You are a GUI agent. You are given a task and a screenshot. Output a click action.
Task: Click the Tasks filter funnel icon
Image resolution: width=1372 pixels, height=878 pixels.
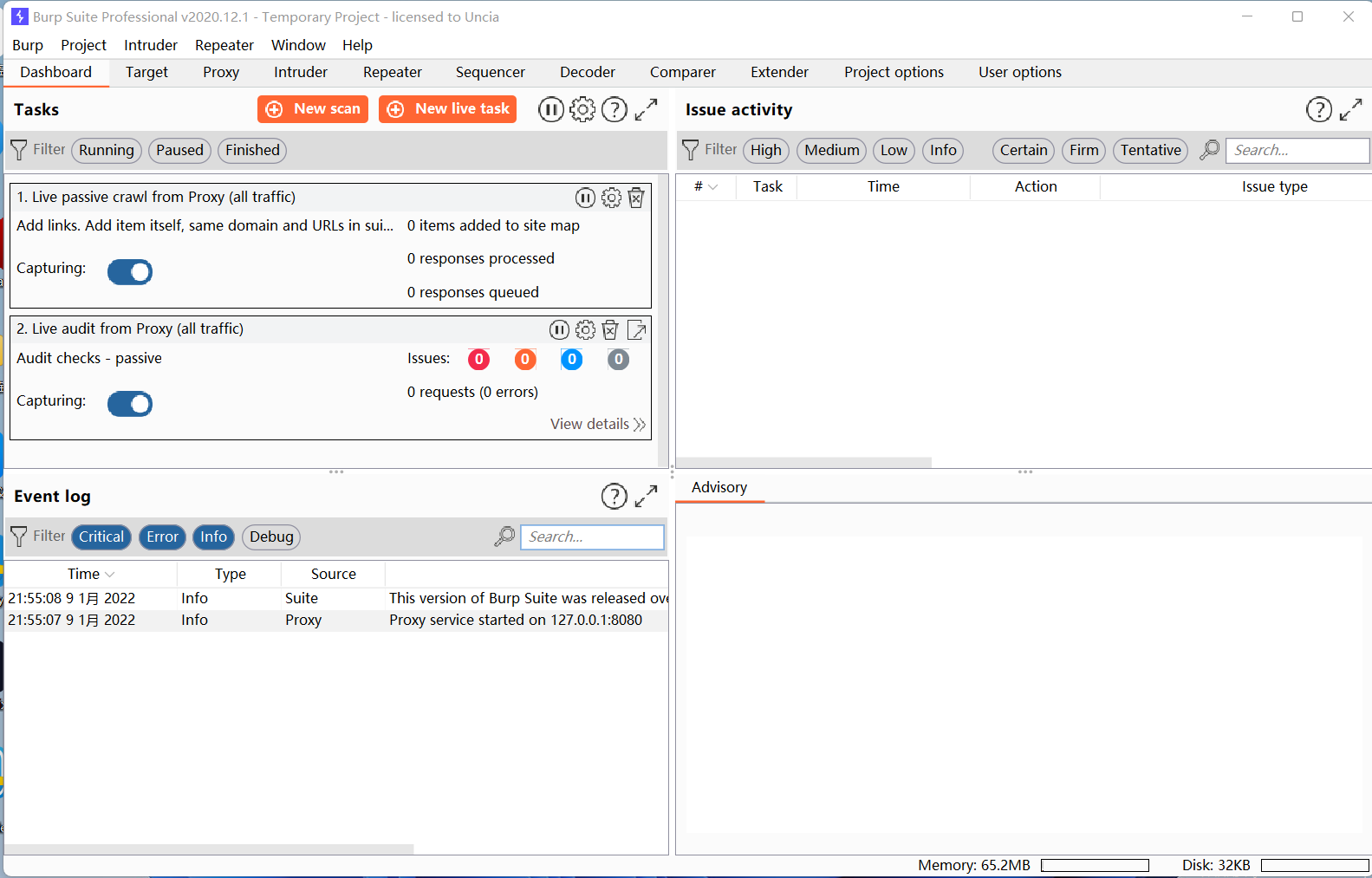[18, 150]
